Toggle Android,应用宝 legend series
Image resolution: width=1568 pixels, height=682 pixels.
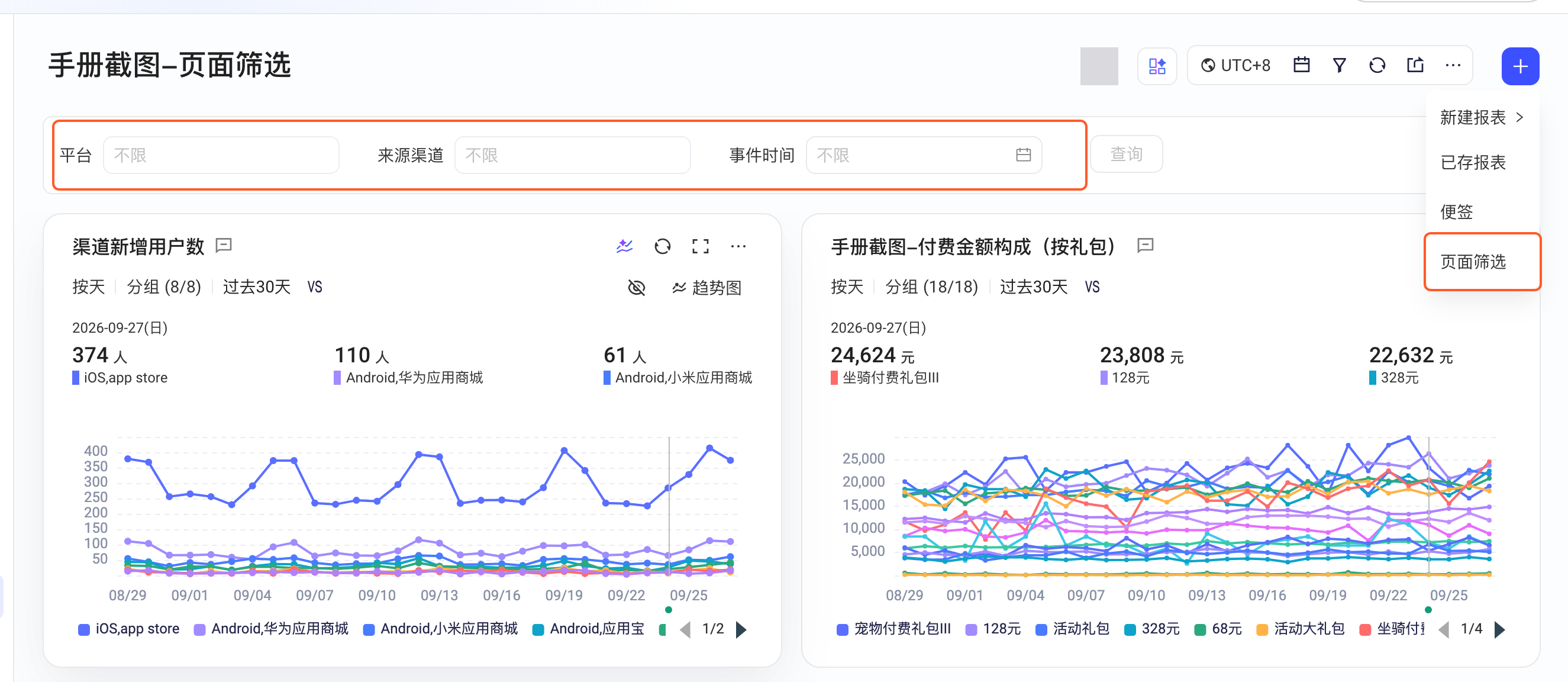coord(588,628)
